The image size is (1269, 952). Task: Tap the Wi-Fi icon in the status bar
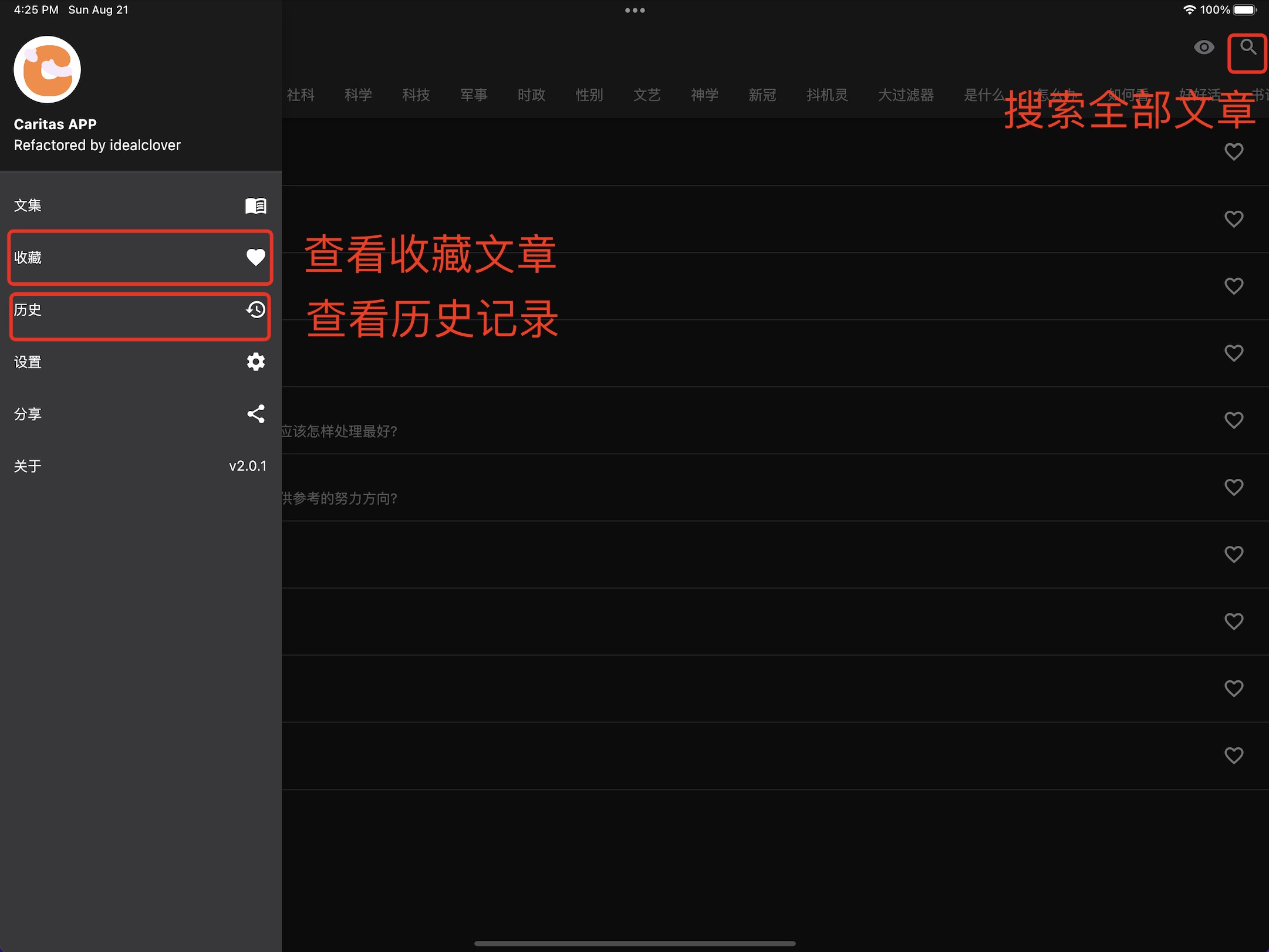(1190, 9)
